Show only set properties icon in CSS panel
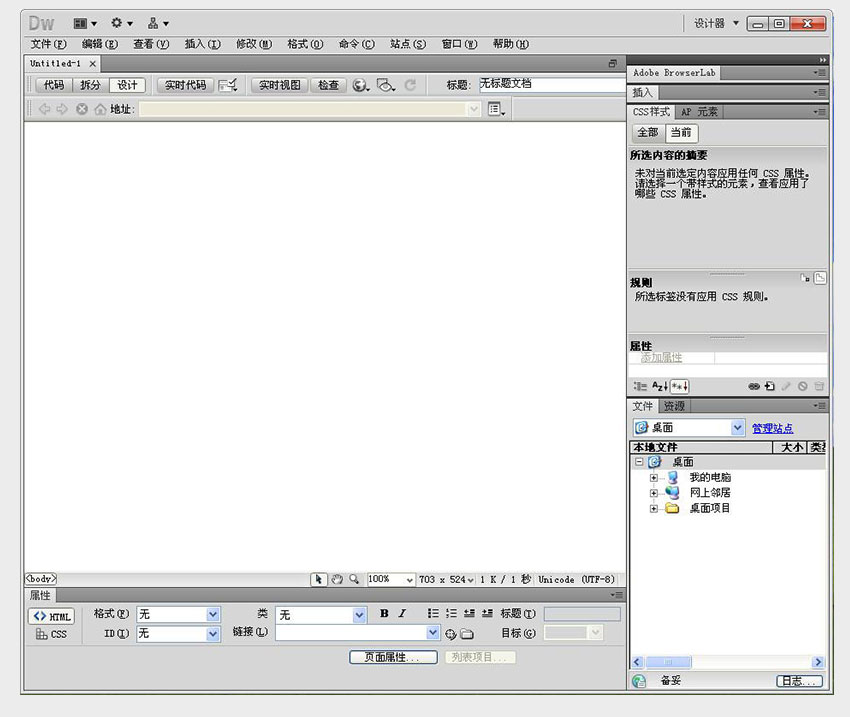 [680, 386]
